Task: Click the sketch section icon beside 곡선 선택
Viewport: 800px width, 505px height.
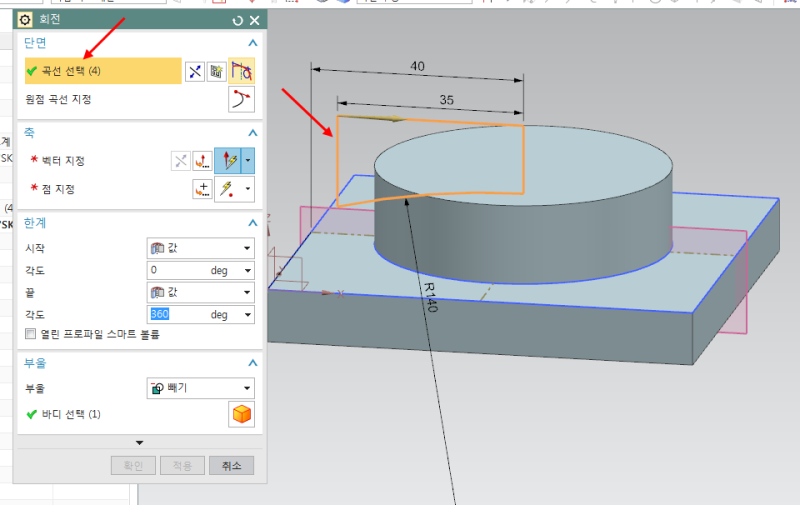Action: (x=216, y=71)
